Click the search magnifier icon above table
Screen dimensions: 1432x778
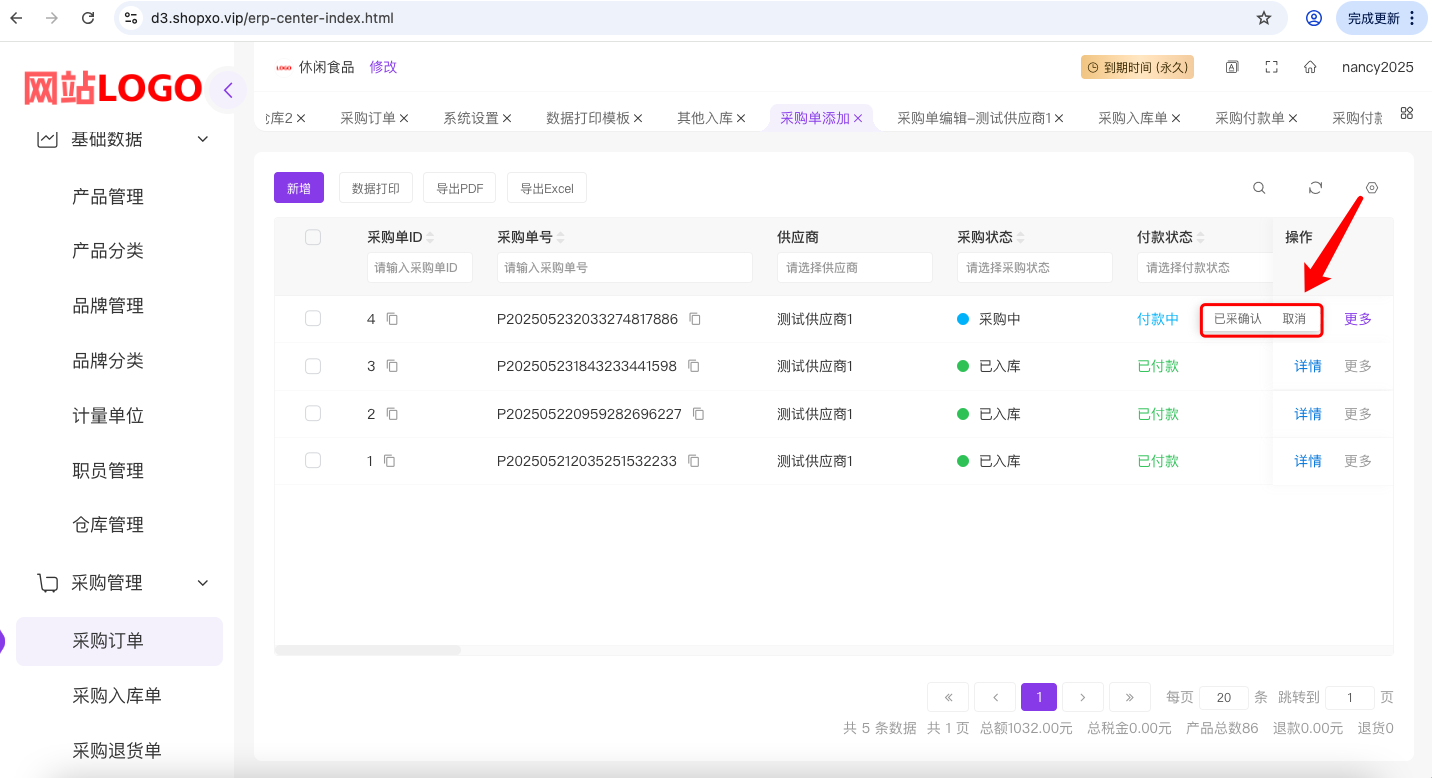coord(1259,188)
